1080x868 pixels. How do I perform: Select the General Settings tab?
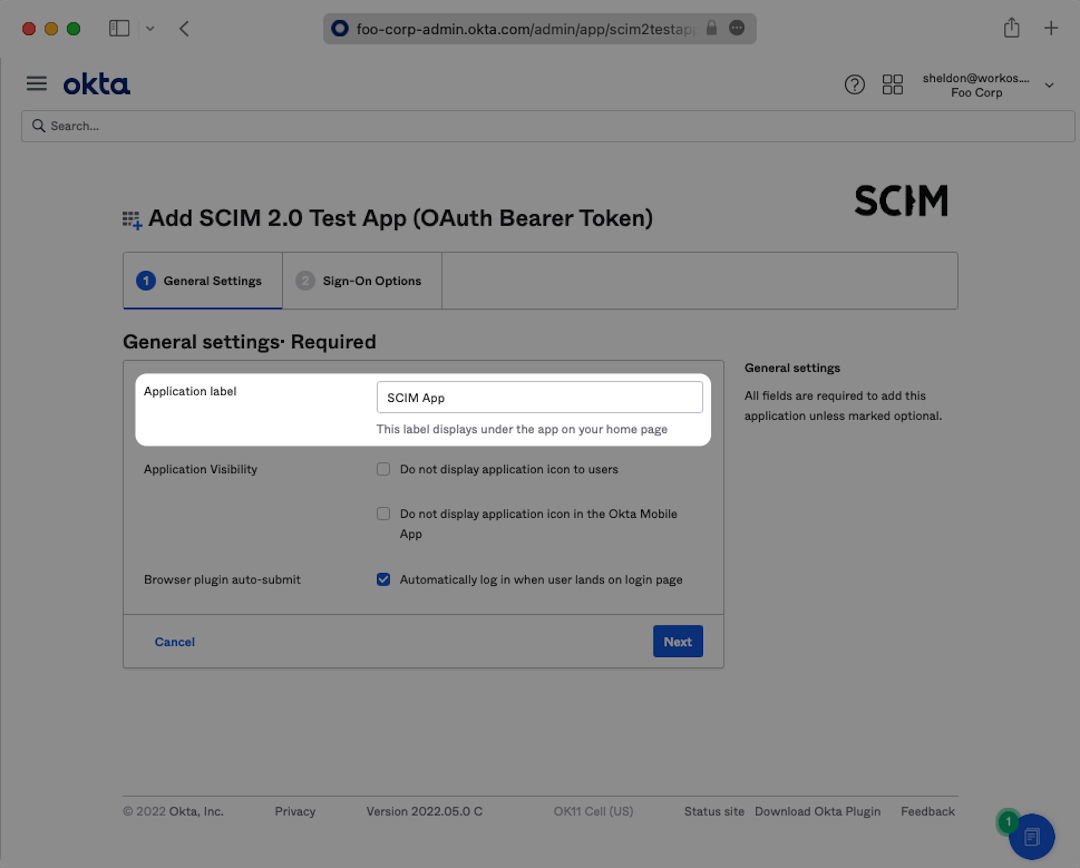point(203,281)
